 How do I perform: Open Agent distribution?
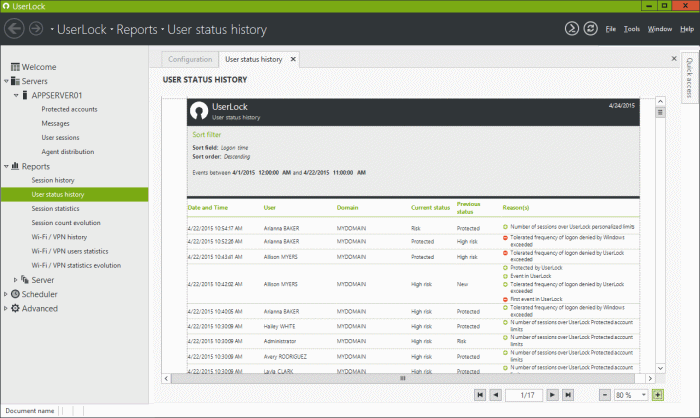68,152
